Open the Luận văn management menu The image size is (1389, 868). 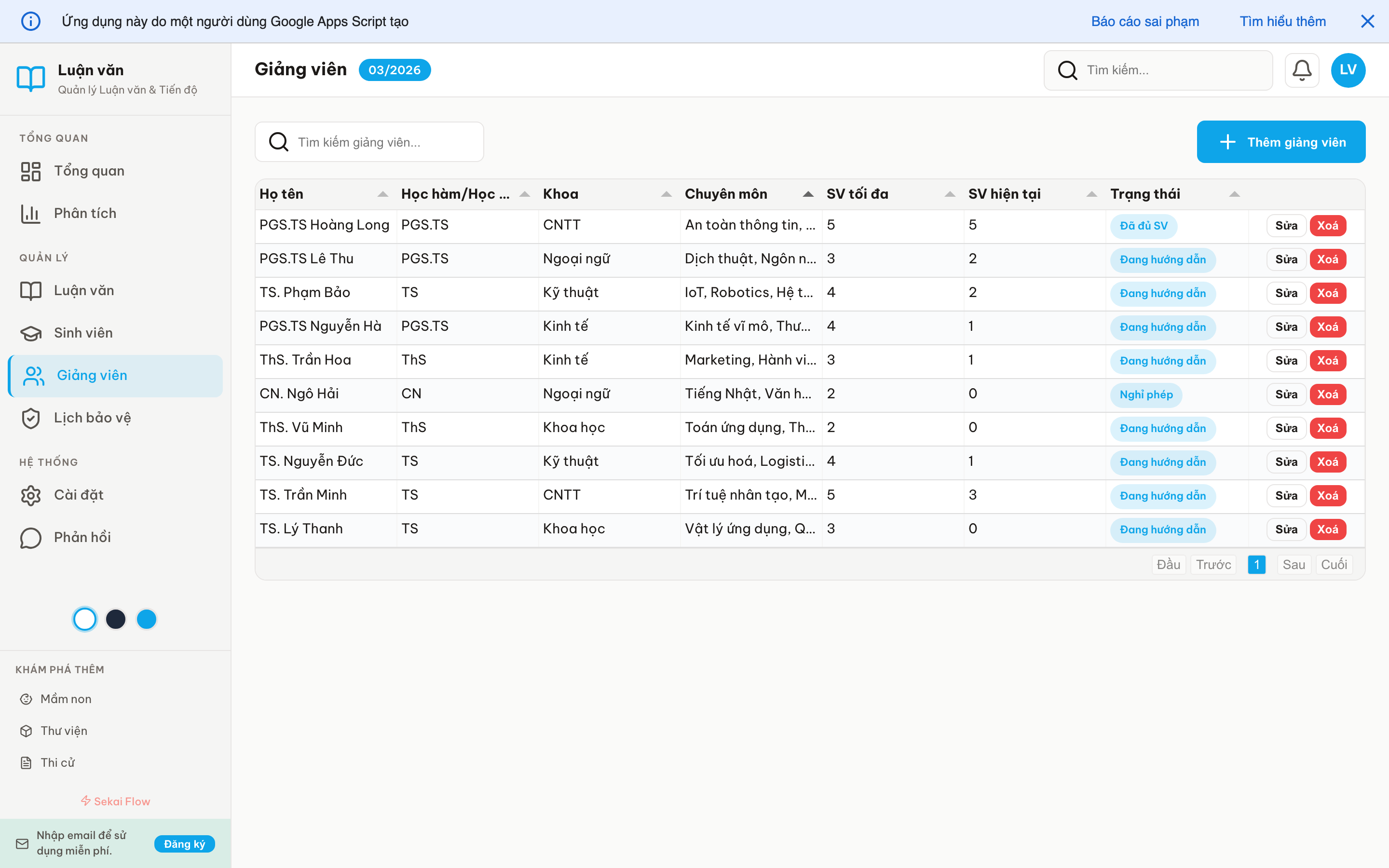pyautogui.click(x=84, y=290)
